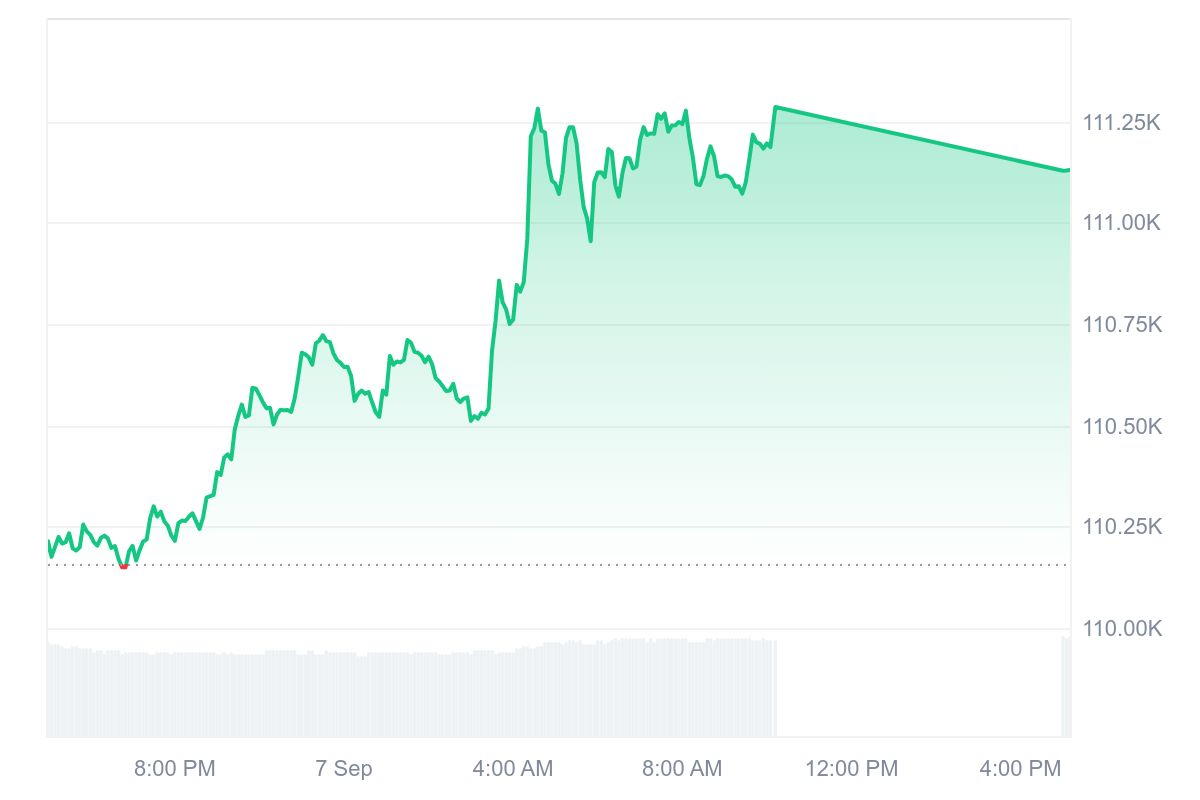Click the middle of the straight descending line segment
1200x800 pixels.
pyautogui.click(x=922, y=139)
